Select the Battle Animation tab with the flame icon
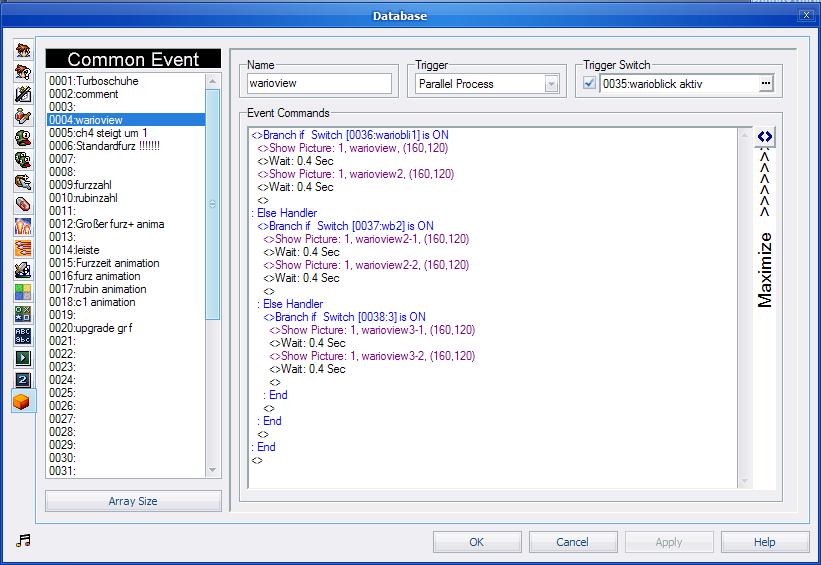 [22, 226]
